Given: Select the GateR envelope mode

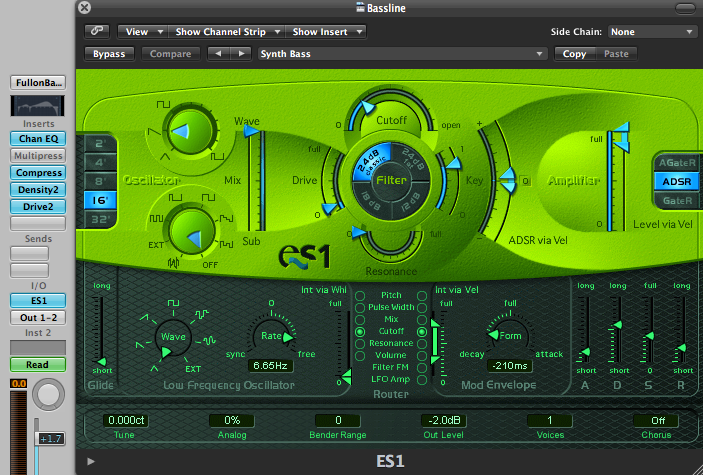Looking at the screenshot, I should coord(677,200).
